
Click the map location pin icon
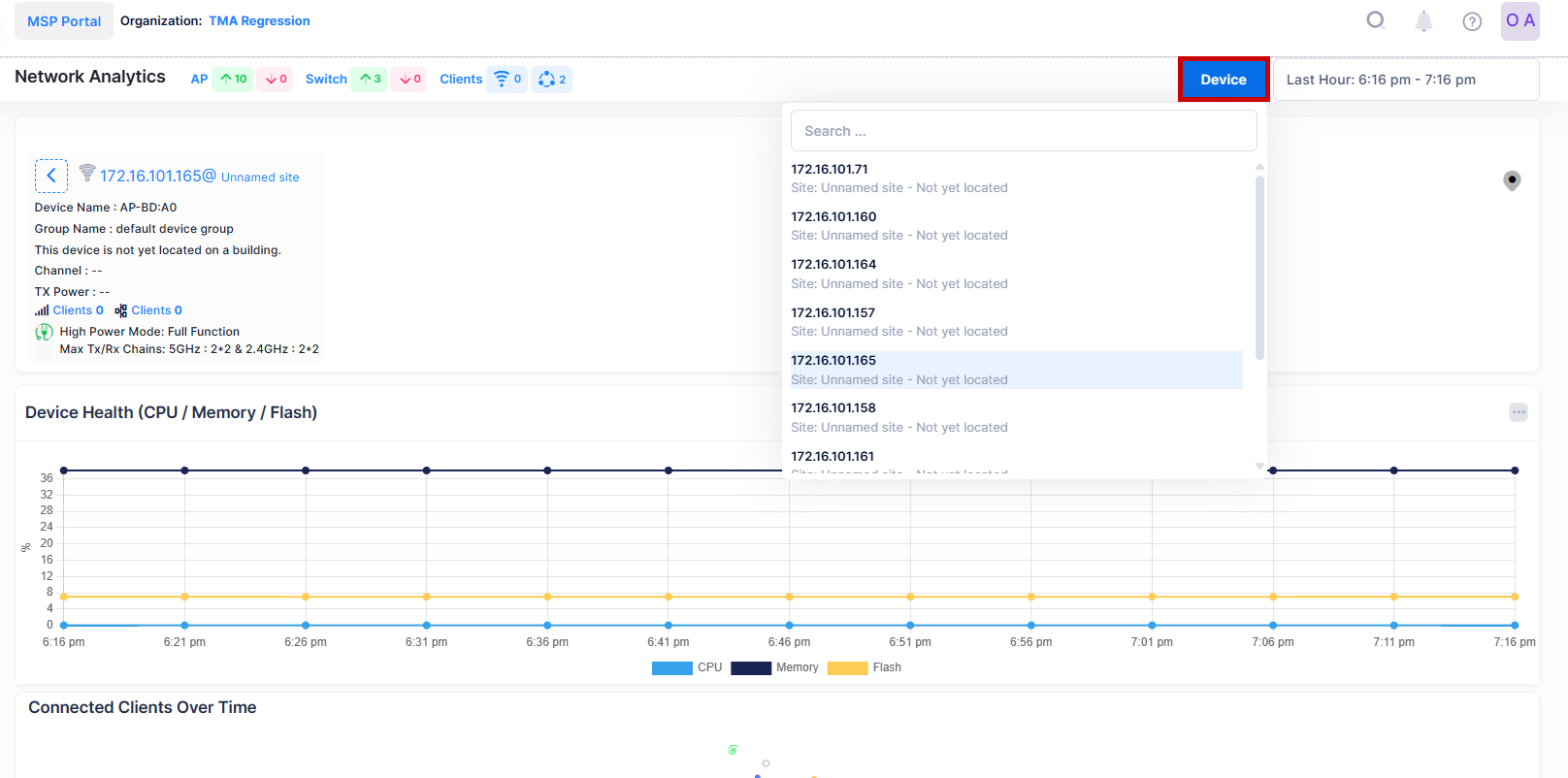[1512, 180]
